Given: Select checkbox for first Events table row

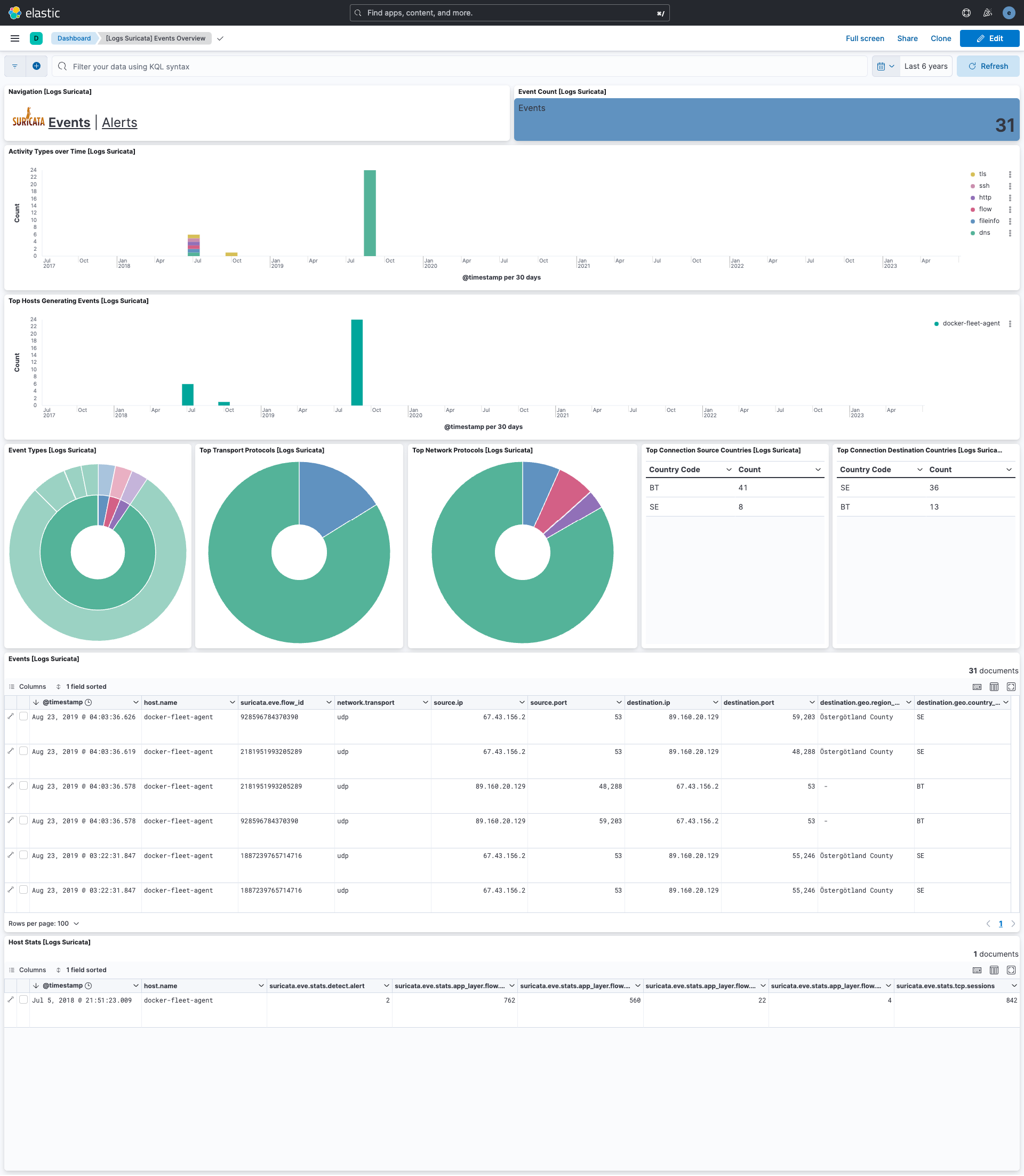Looking at the screenshot, I should coord(23,717).
